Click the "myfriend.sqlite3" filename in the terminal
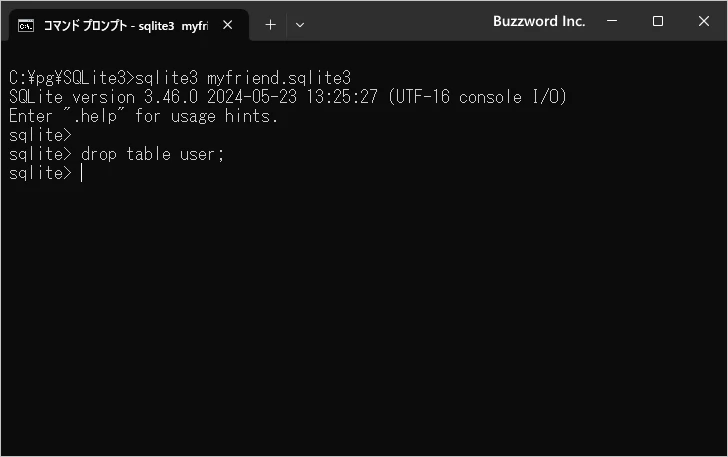Screen dimensions: 728x457 pyautogui.click(x=279, y=78)
